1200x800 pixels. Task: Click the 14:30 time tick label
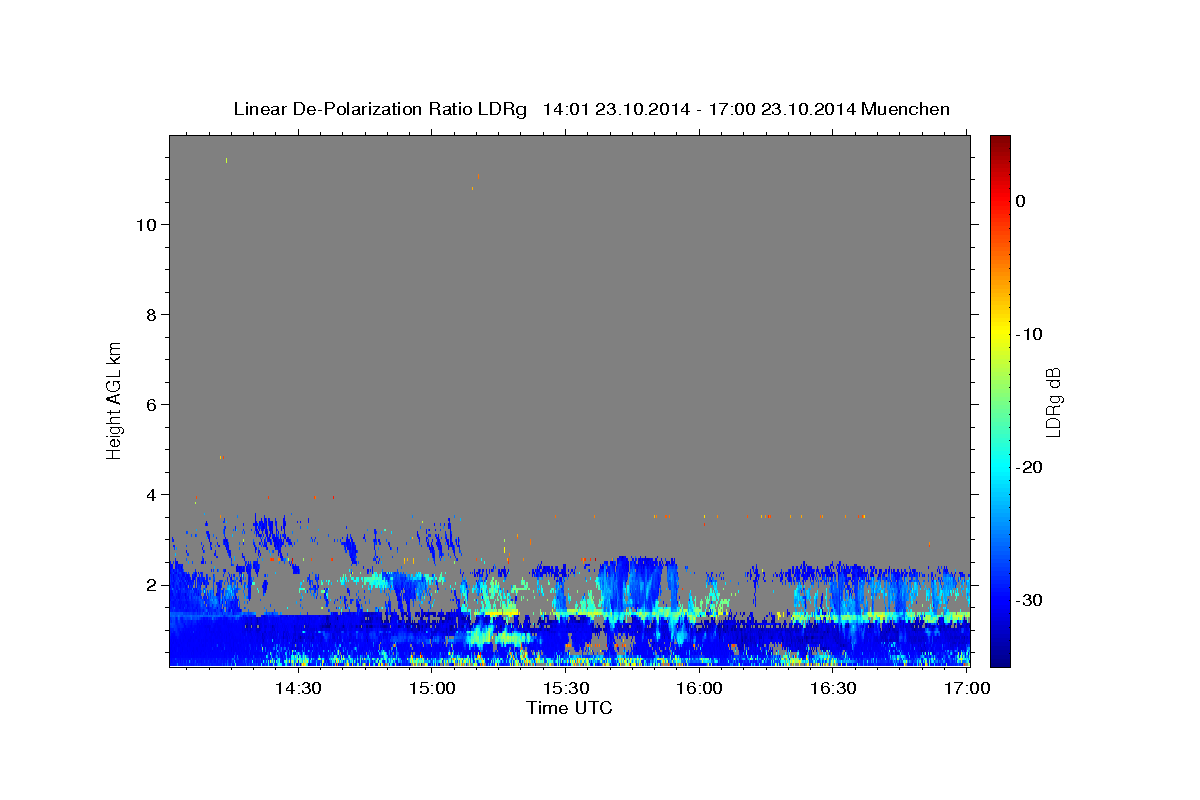298,688
